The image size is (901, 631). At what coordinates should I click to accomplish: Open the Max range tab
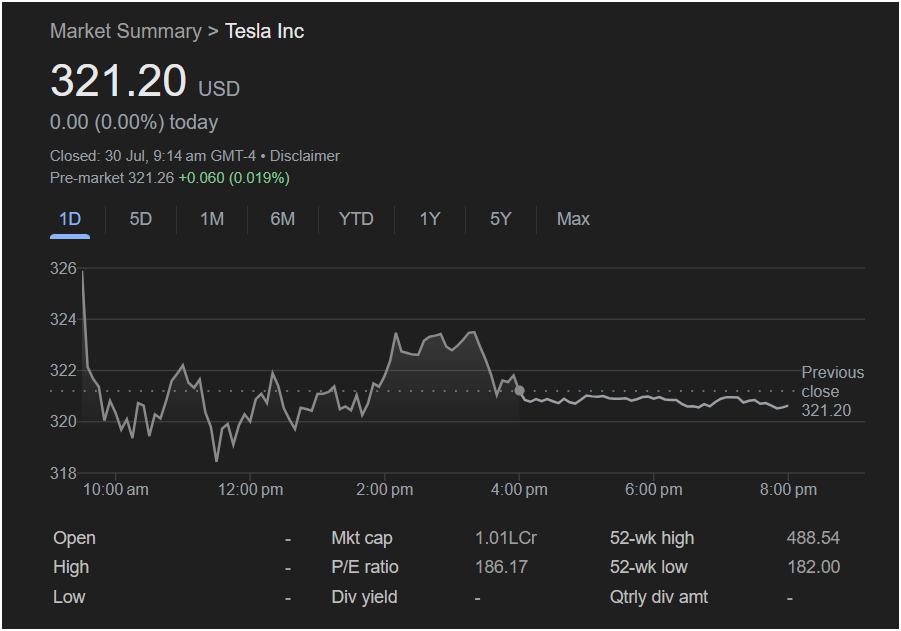(x=573, y=219)
